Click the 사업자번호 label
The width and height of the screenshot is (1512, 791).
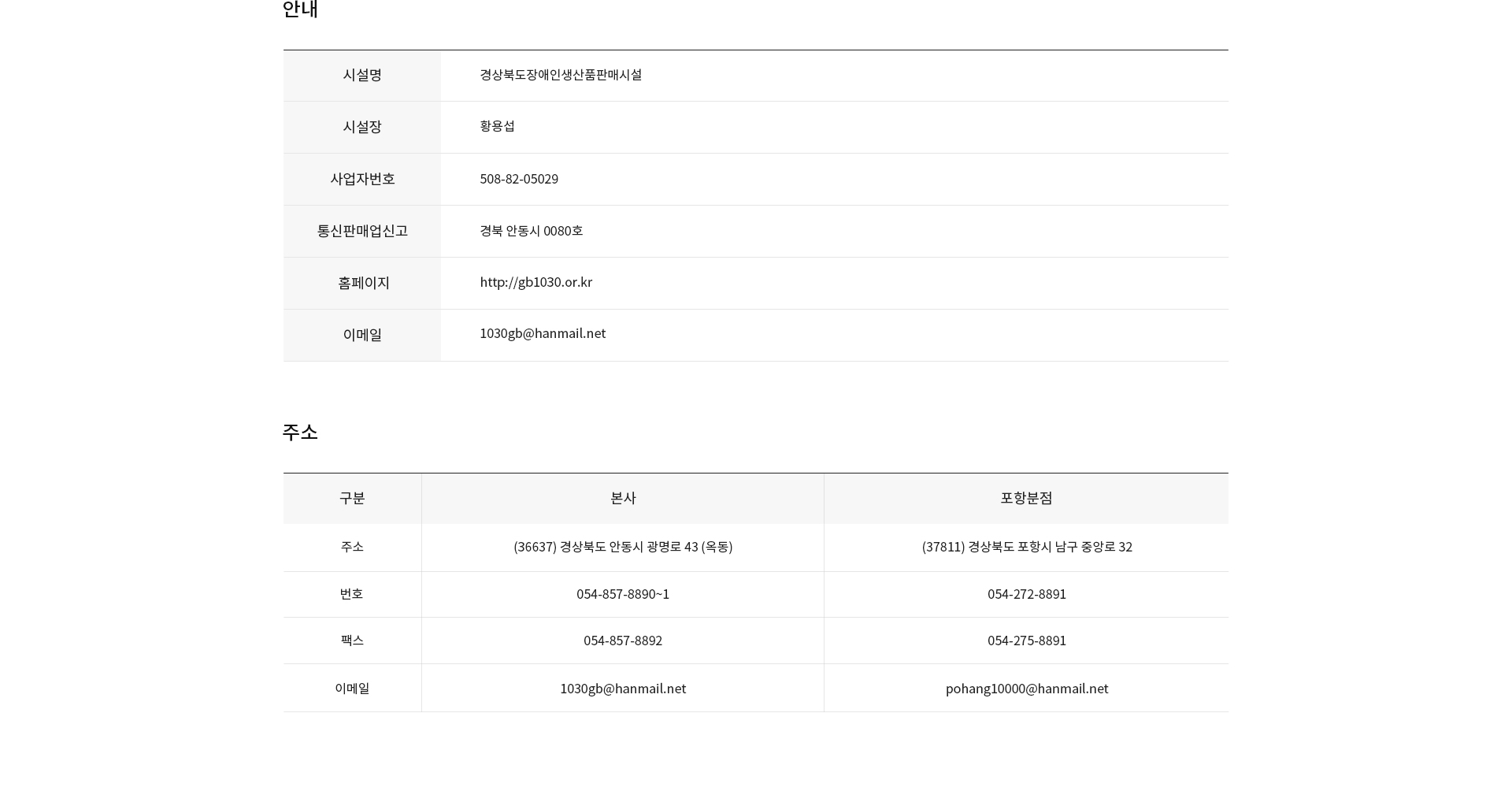click(362, 179)
